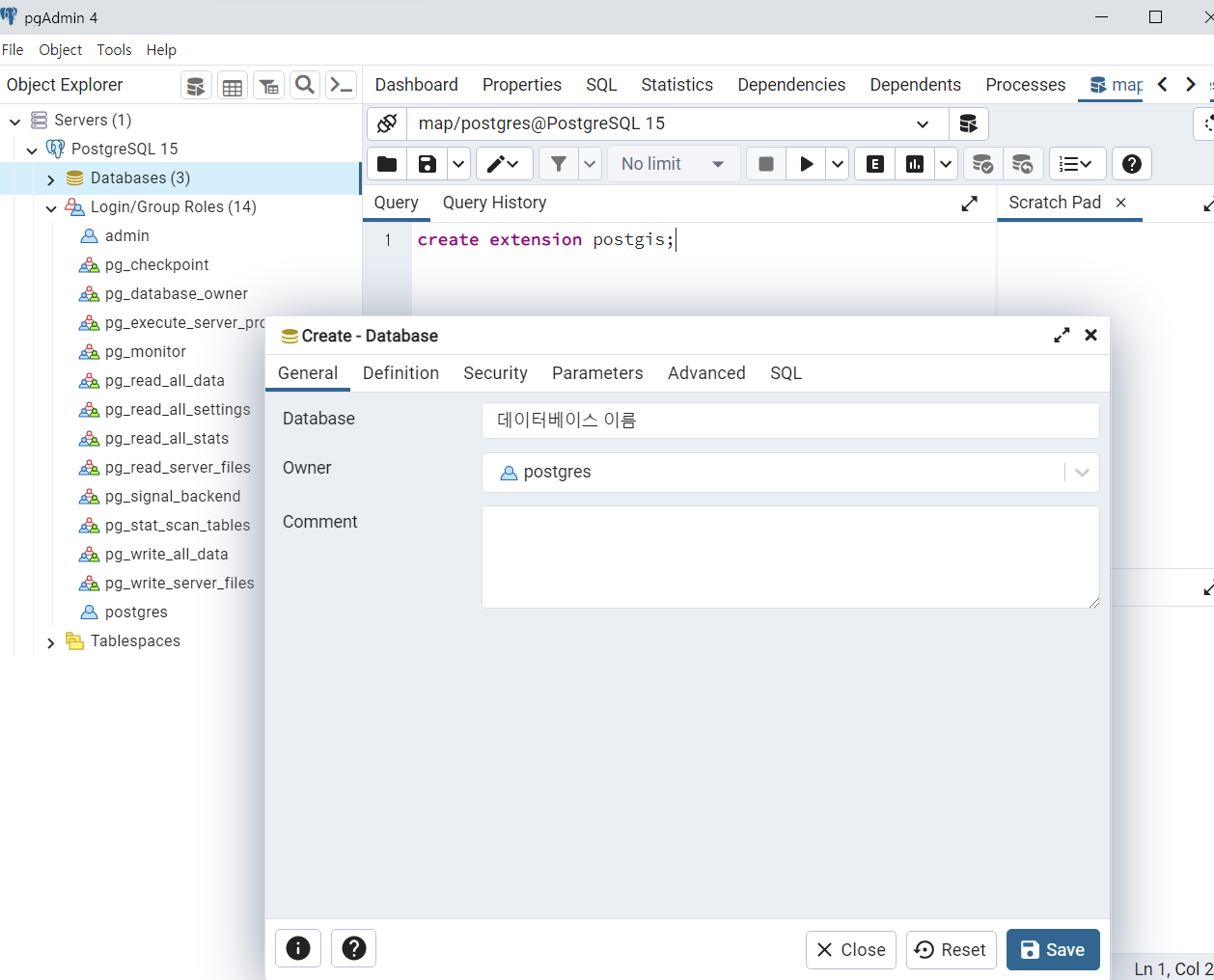1214x980 pixels.
Task: Click the Commit transaction icon
Action: pyautogui.click(x=982, y=164)
